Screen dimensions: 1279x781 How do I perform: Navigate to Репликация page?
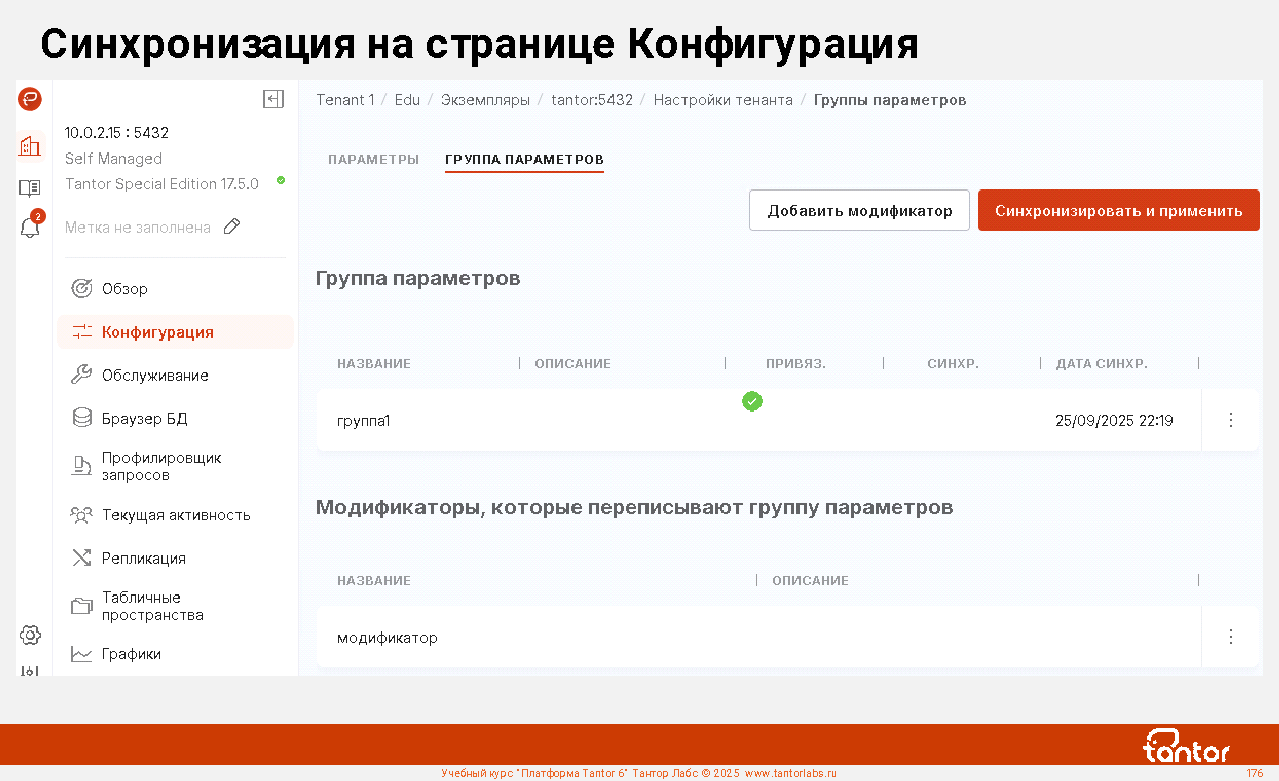coord(143,559)
